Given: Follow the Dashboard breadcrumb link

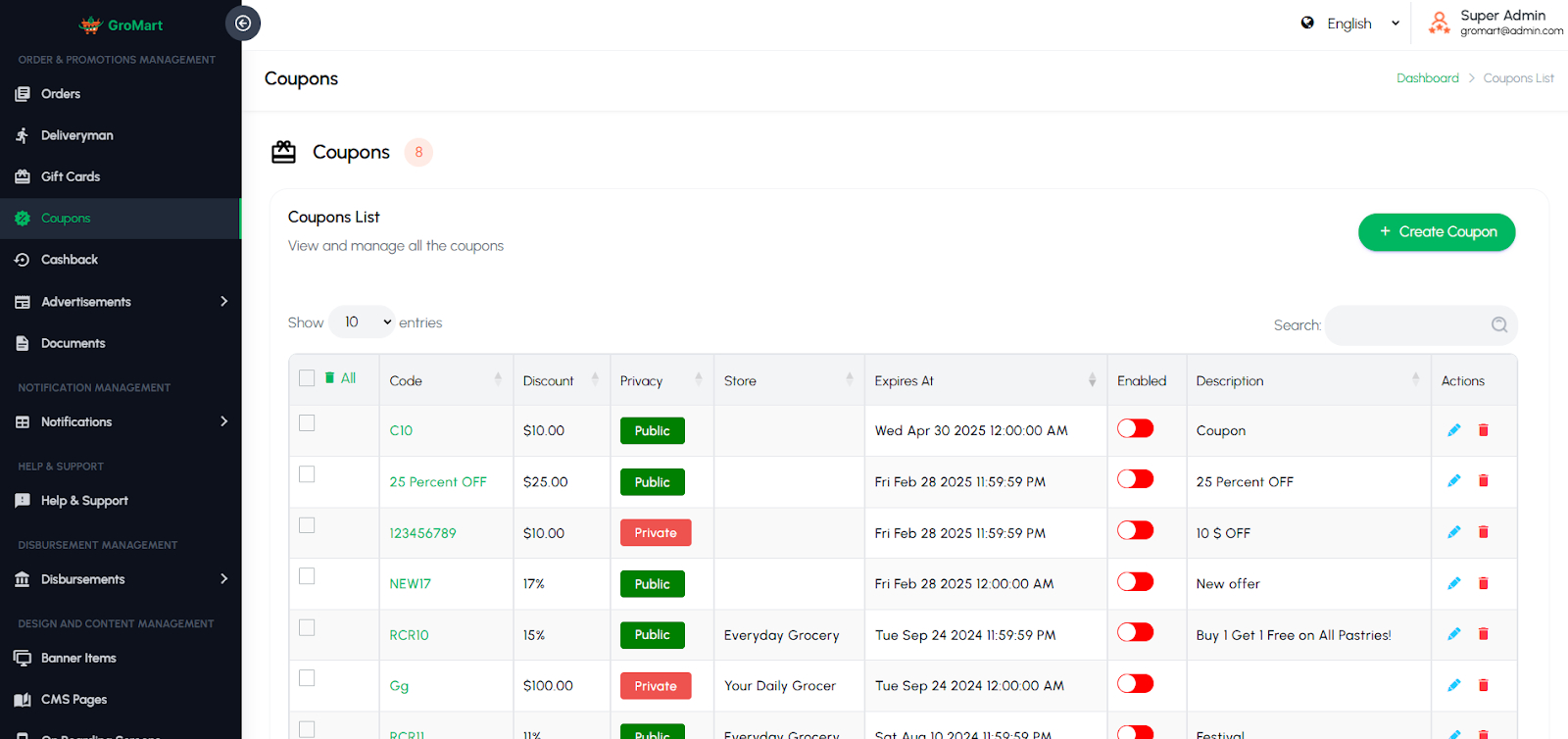Looking at the screenshot, I should point(1427,78).
